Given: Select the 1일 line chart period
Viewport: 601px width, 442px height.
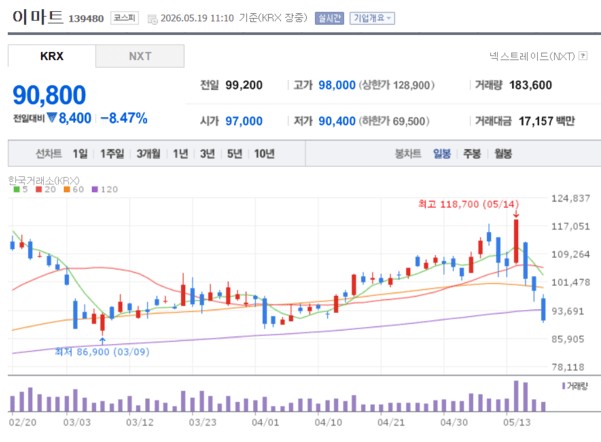Looking at the screenshot, I should pos(80,154).
